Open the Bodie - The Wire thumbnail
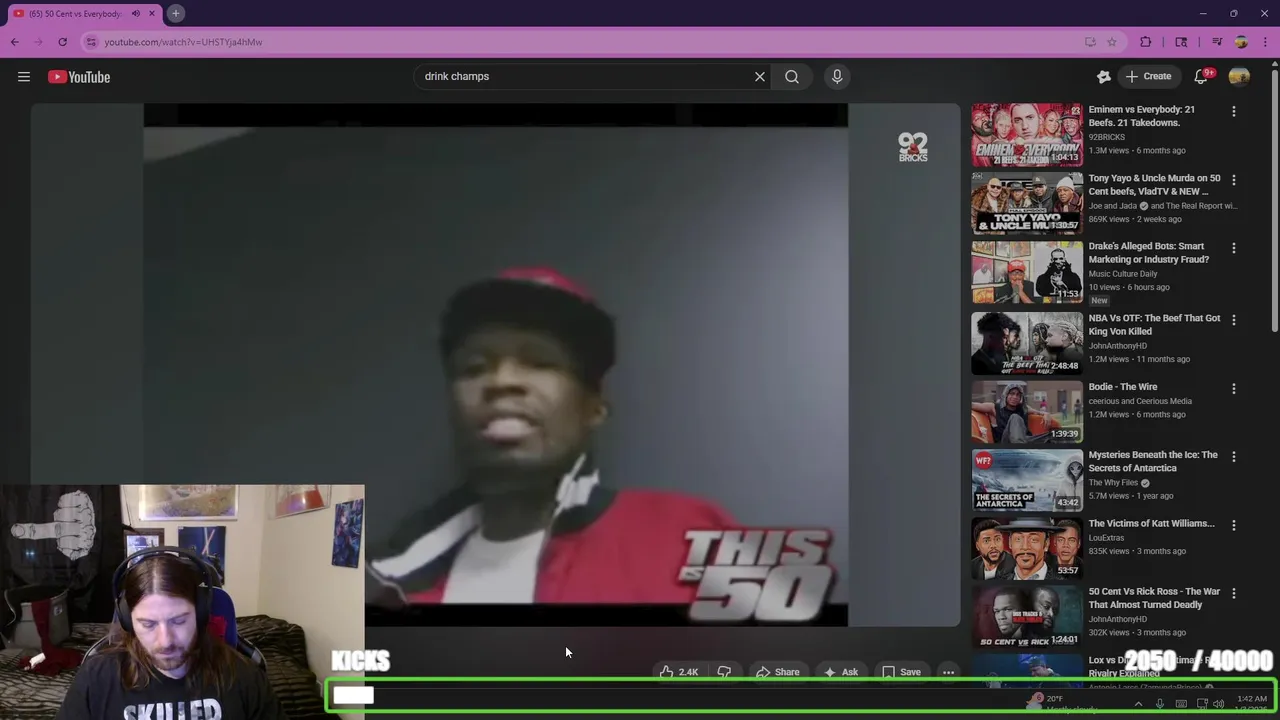Viewport: 1280px width, 720px height. 1026,411
